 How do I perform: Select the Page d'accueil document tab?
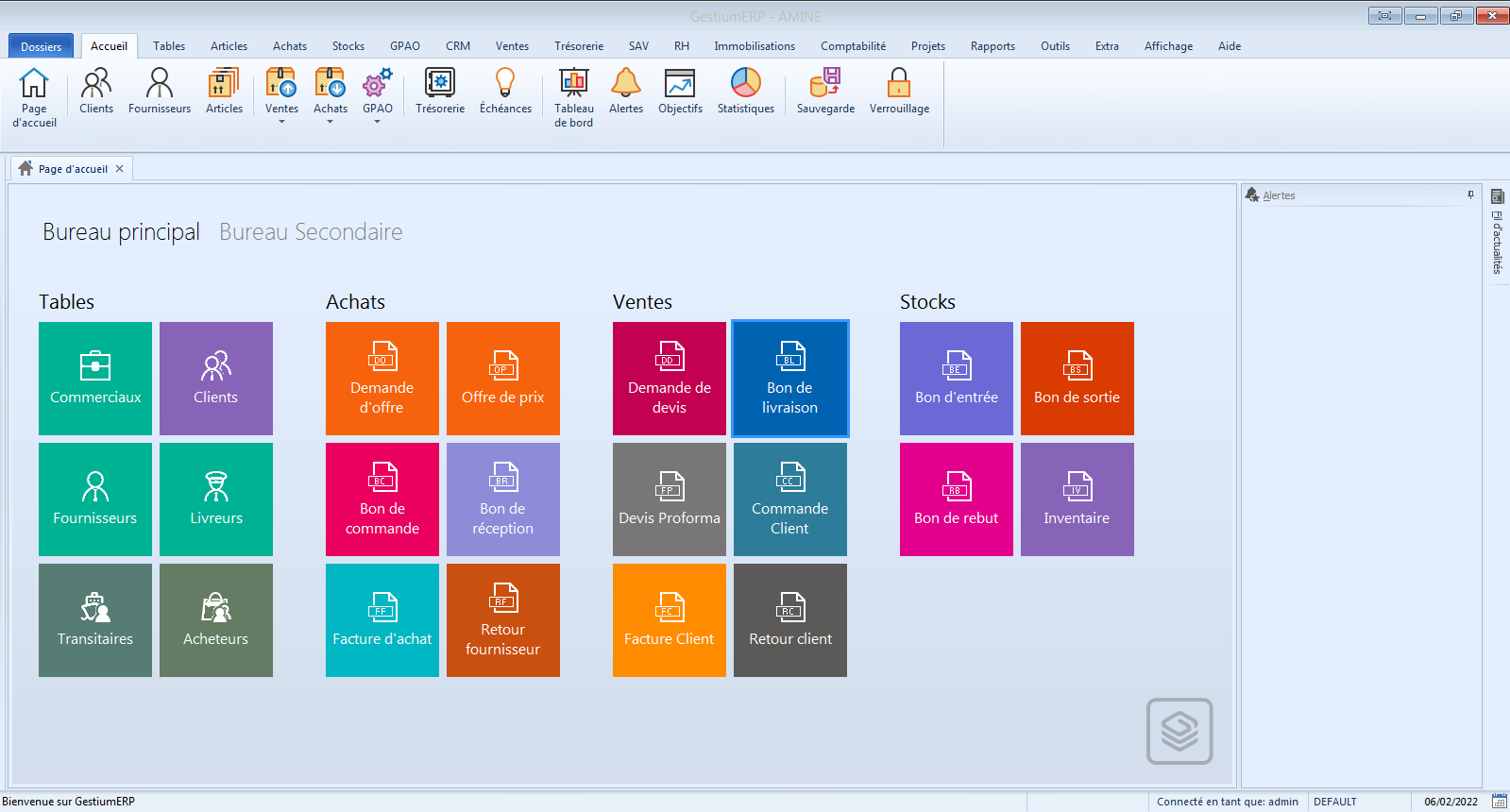point(72,169)
